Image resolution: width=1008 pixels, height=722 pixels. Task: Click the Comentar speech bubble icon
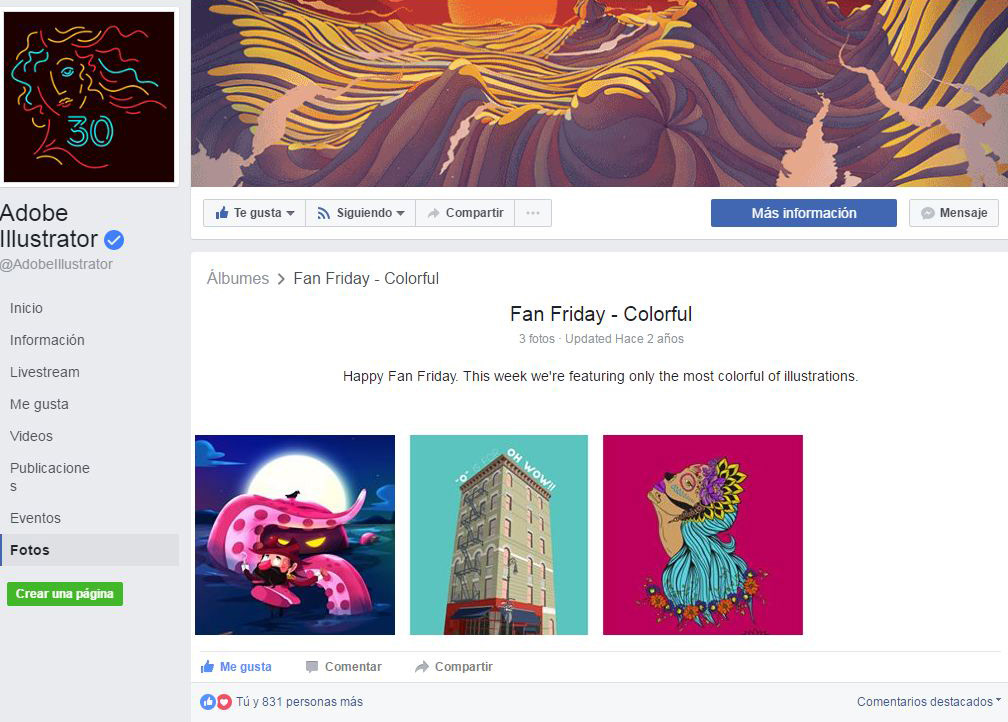[312, 667]
